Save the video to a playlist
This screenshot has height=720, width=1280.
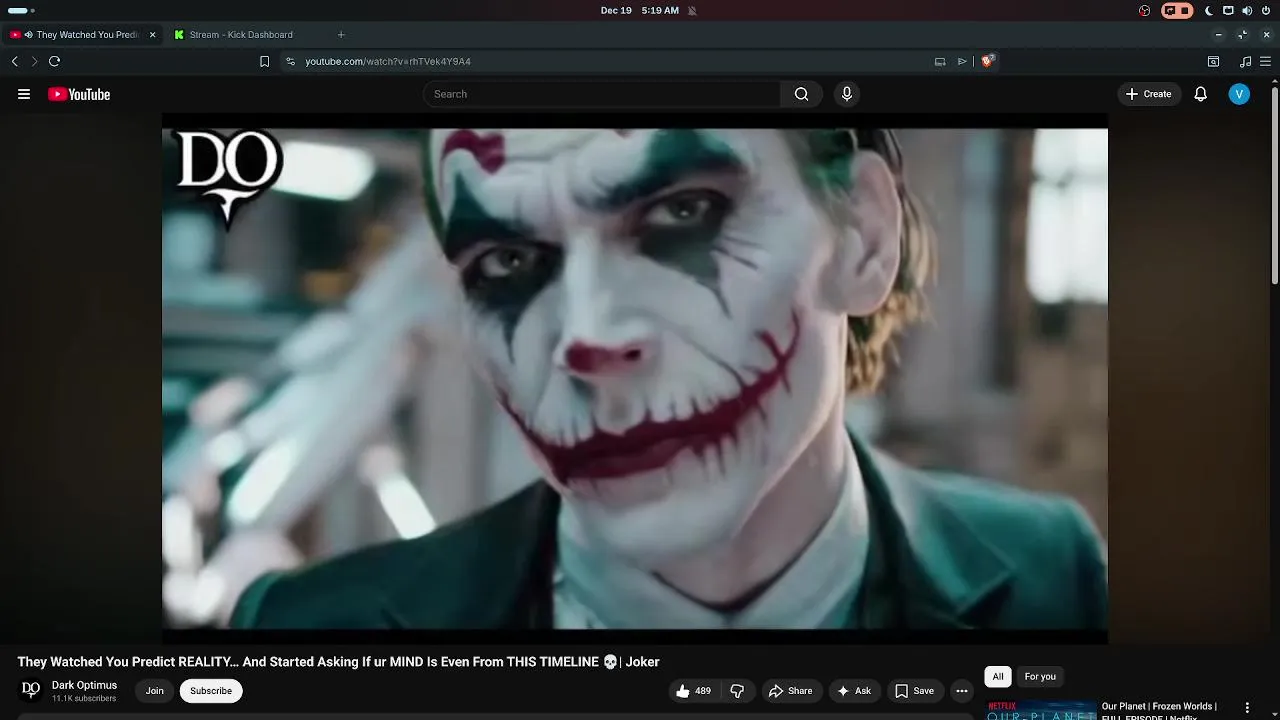pyautogui.click(x=914, y=691)
